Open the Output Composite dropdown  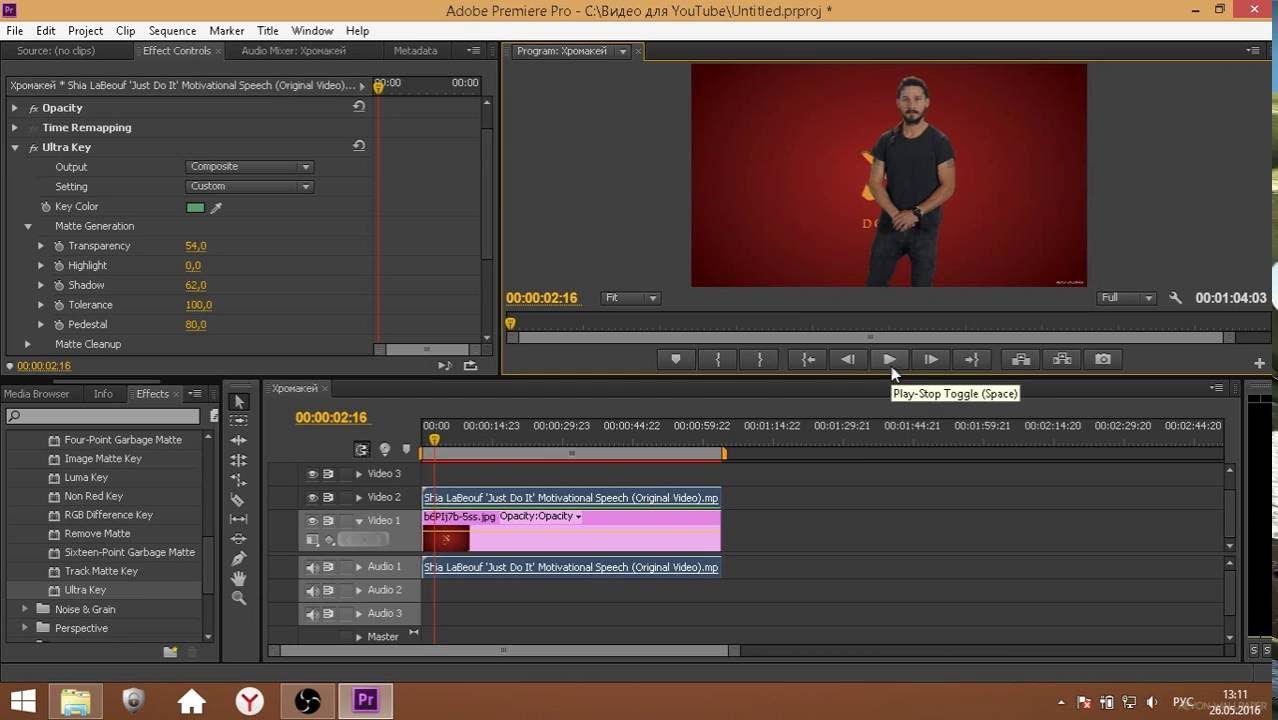pos(249,167)
